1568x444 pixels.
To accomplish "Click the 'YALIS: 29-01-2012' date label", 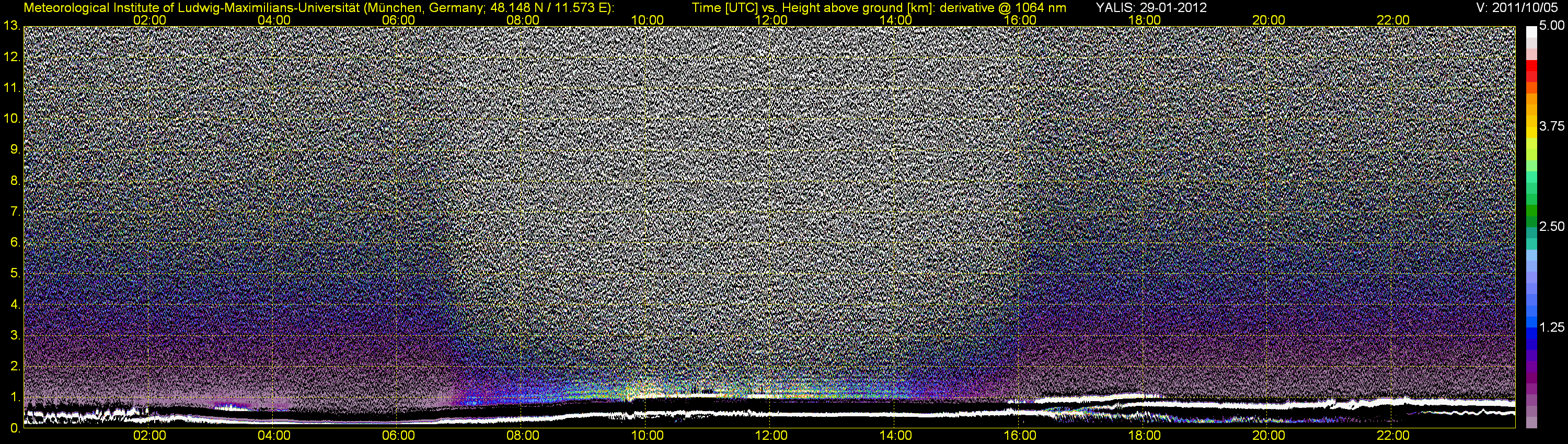I will pos(1151,7).
